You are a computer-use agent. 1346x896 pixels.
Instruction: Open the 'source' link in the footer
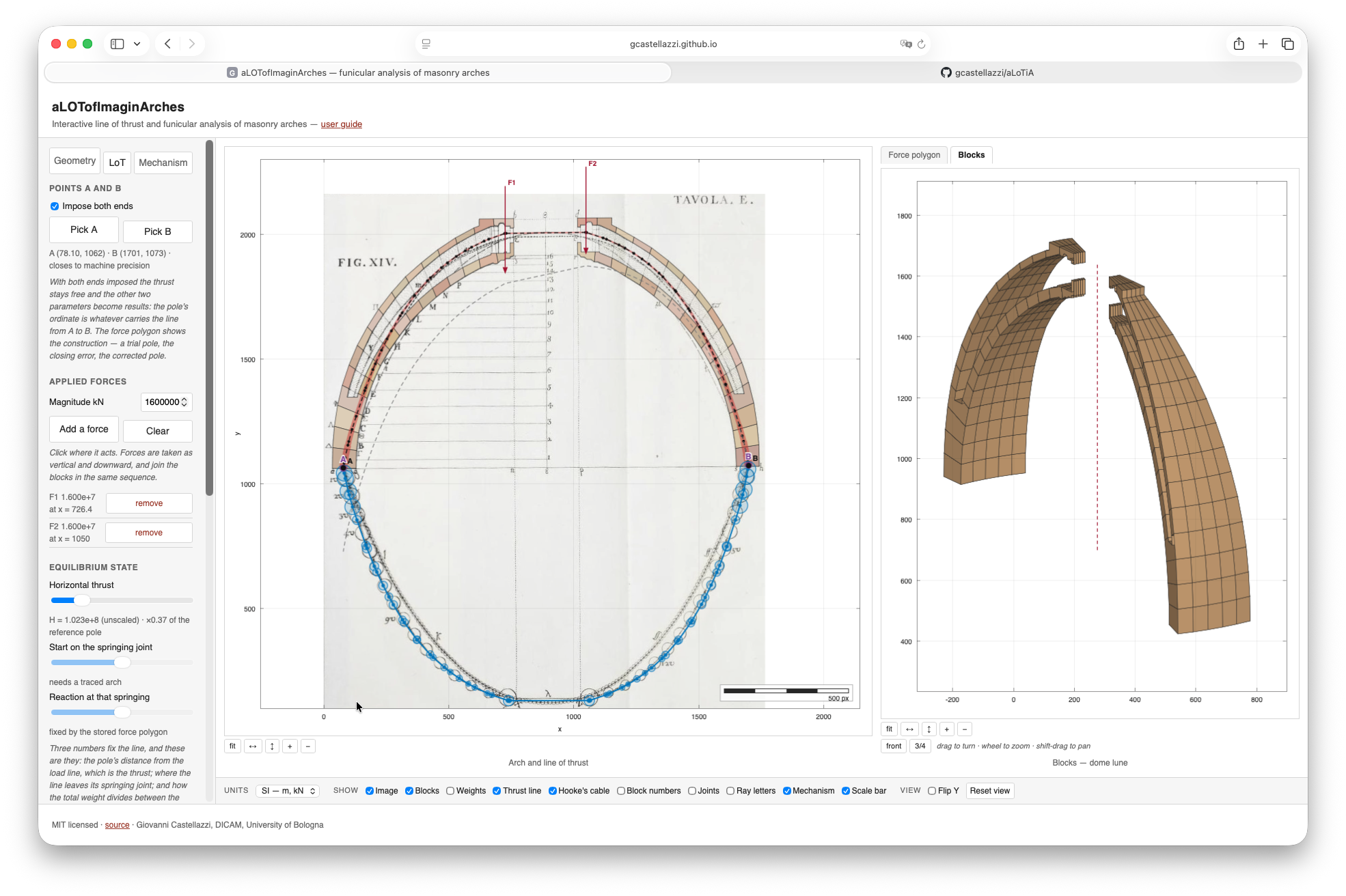click(x=117, y=825)
